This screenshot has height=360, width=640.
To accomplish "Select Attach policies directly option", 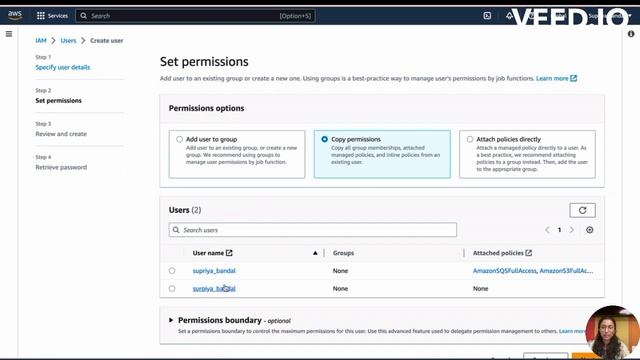I will pos(470,139).
